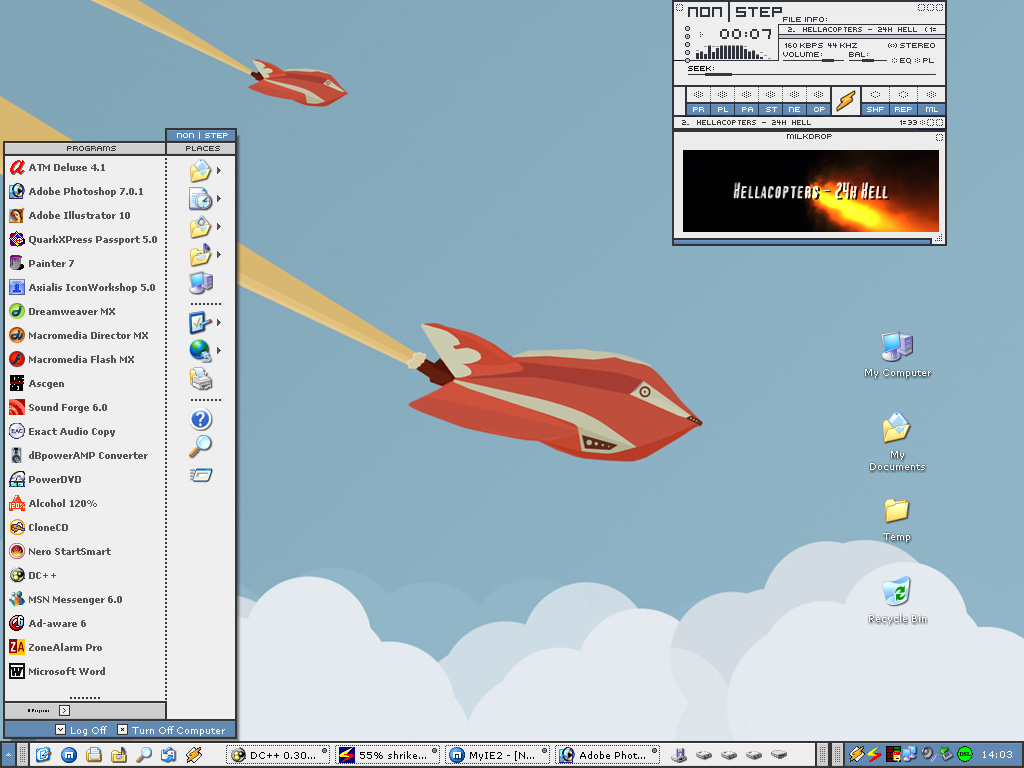Open Adobe Photoshop 7.0.1 from the menu
The width and height of the screenshot is (1024, 768).
(x=85, y=191)
